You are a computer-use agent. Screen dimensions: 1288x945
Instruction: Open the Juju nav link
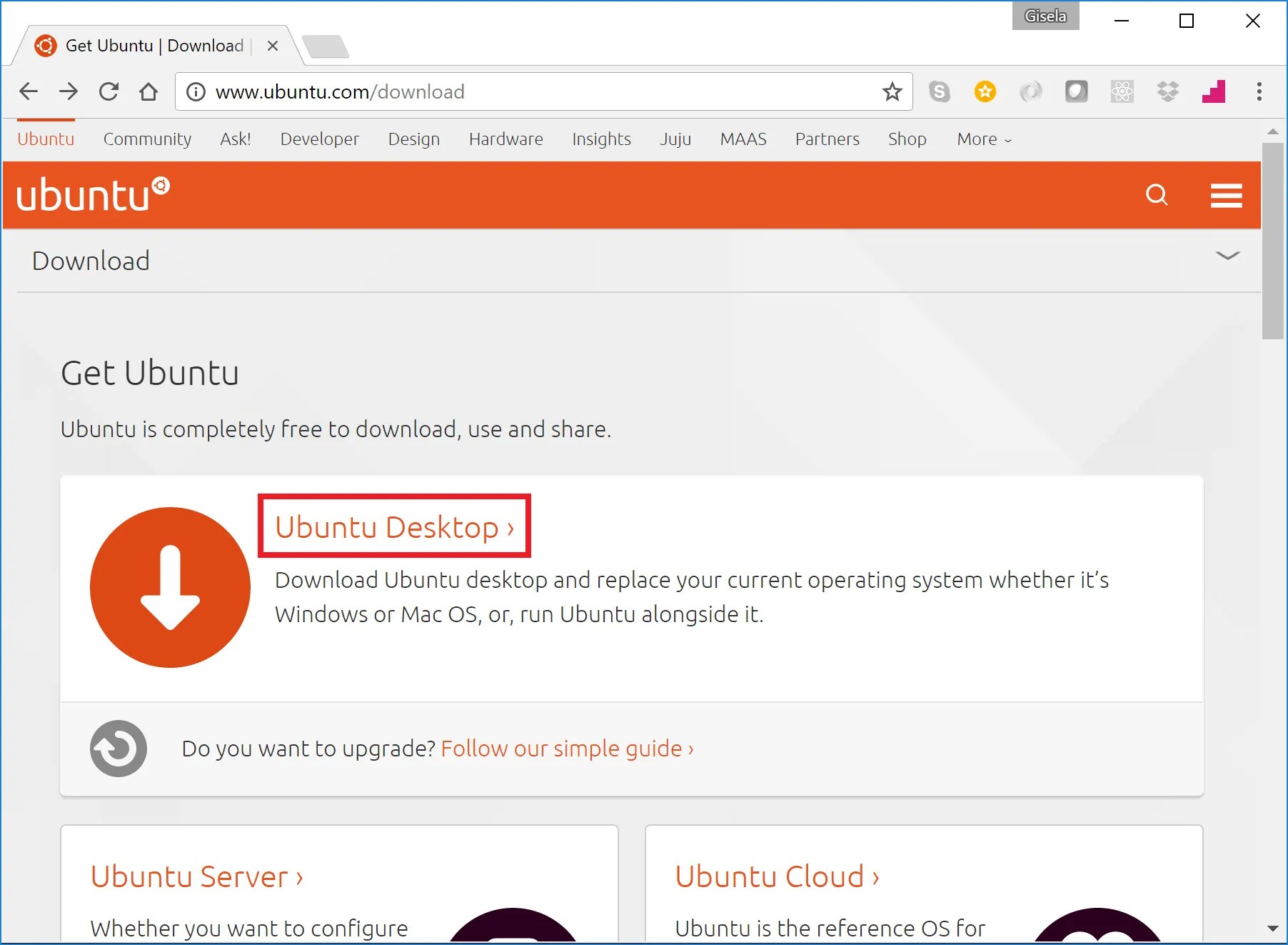pos(675,139)
